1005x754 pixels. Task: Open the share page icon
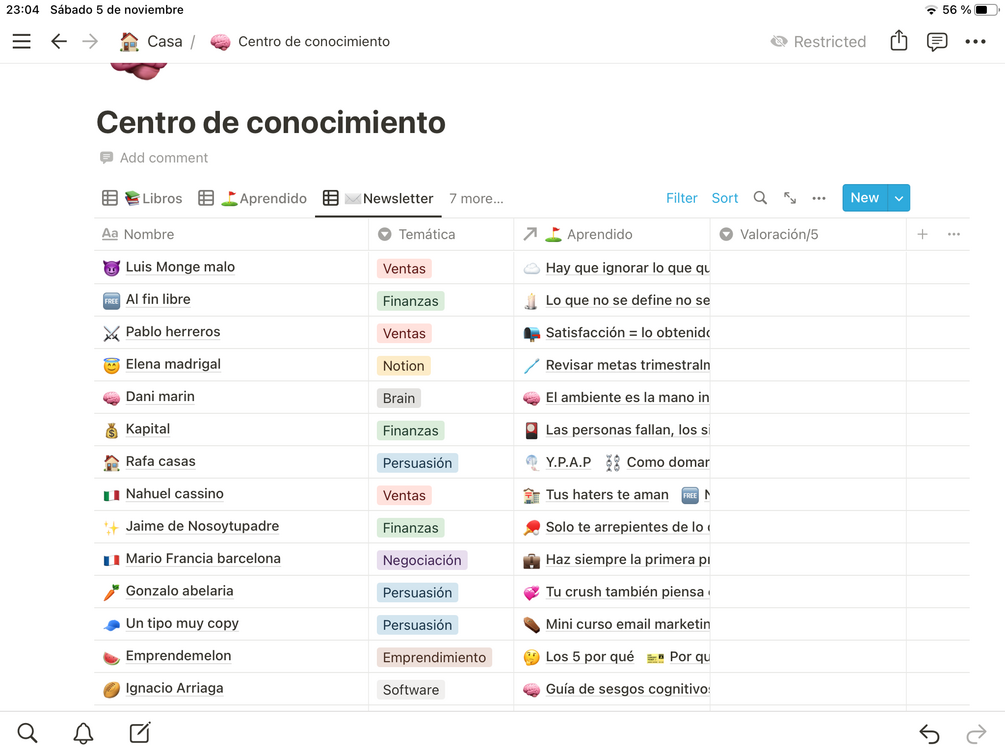[899, 40]
